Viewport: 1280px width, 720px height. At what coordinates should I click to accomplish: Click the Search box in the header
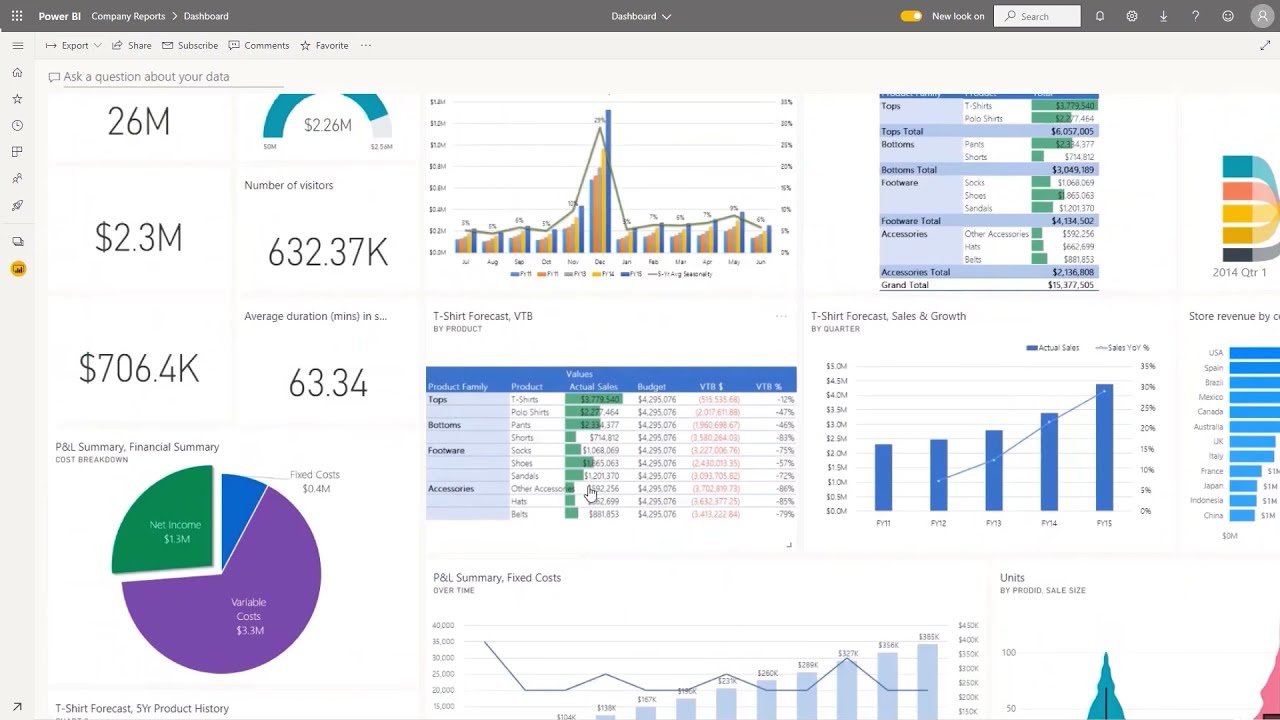pos(1037,16)
